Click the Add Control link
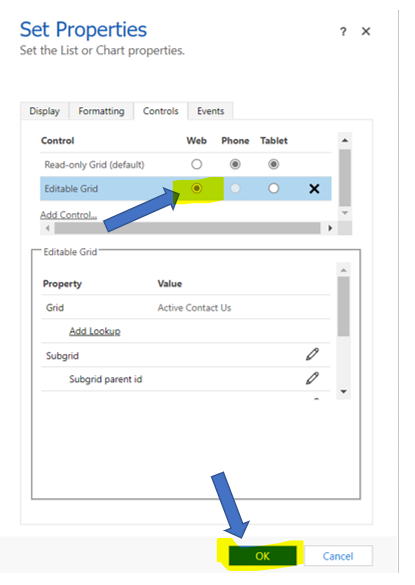The width and height of the screenshot is (415, 585). pyautogui.click(x=69, y=215)
